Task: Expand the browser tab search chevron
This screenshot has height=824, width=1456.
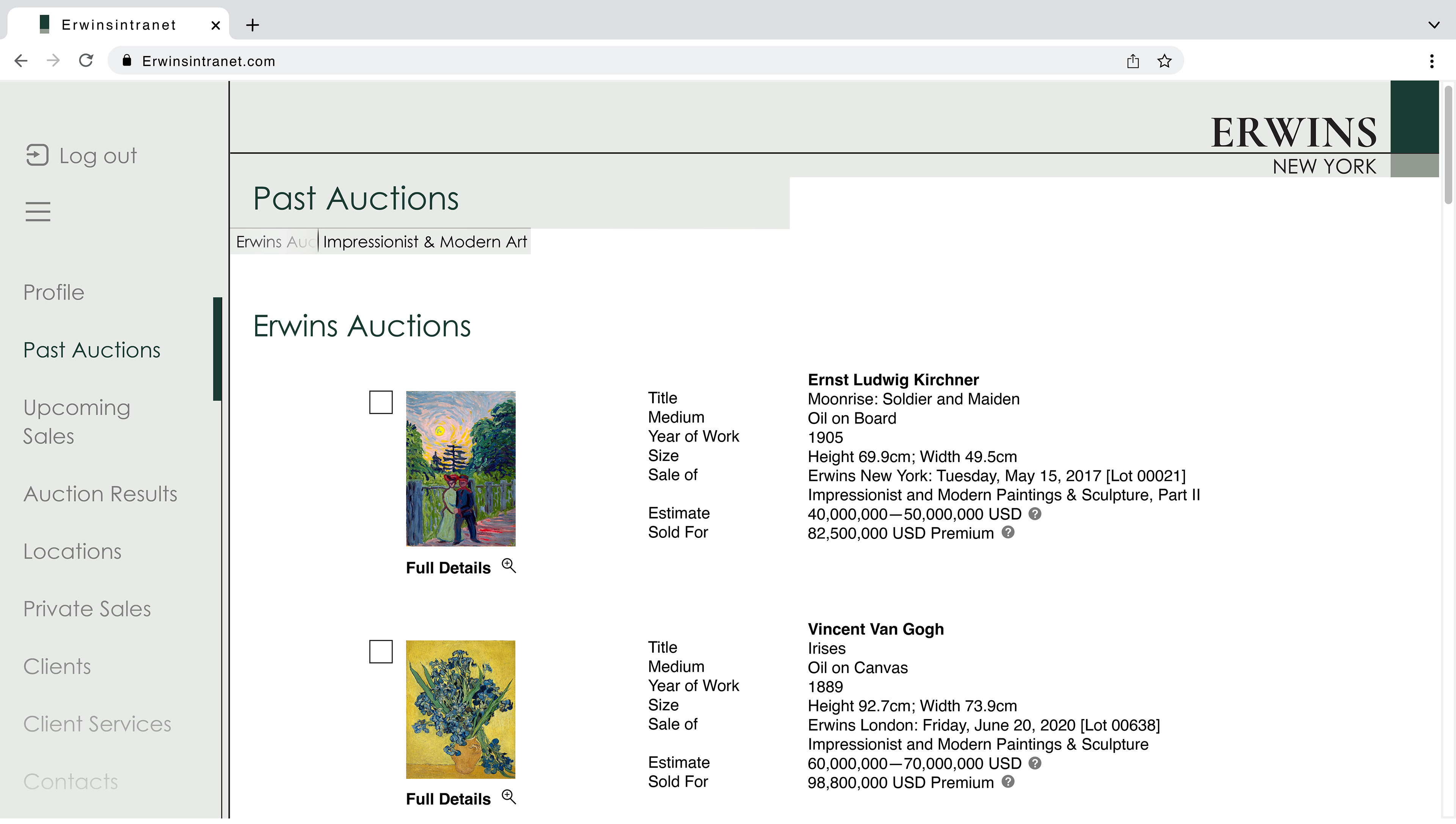Action: (x=1433, y=25)
